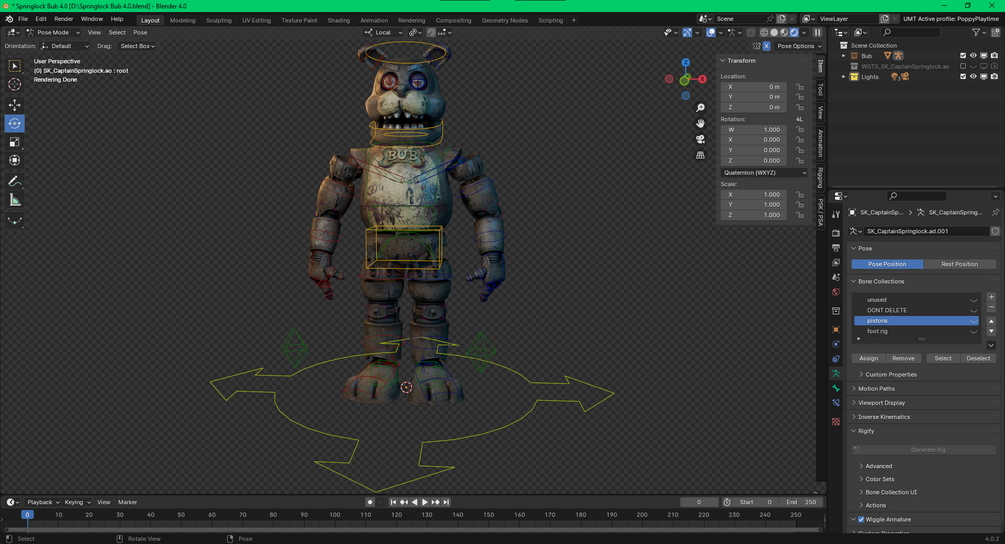Open the Pose menu in viewport header
The image size is (1005, 544).
(140, 33)
